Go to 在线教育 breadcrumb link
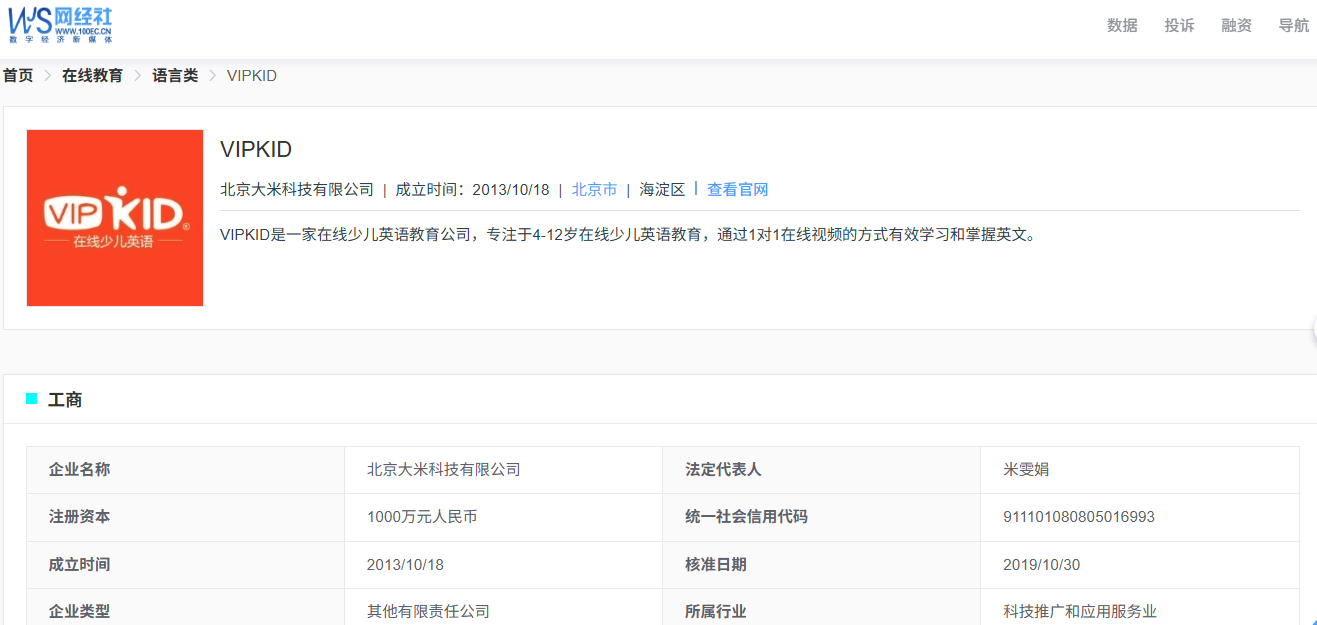1317x625 pixels. (92, 76)
